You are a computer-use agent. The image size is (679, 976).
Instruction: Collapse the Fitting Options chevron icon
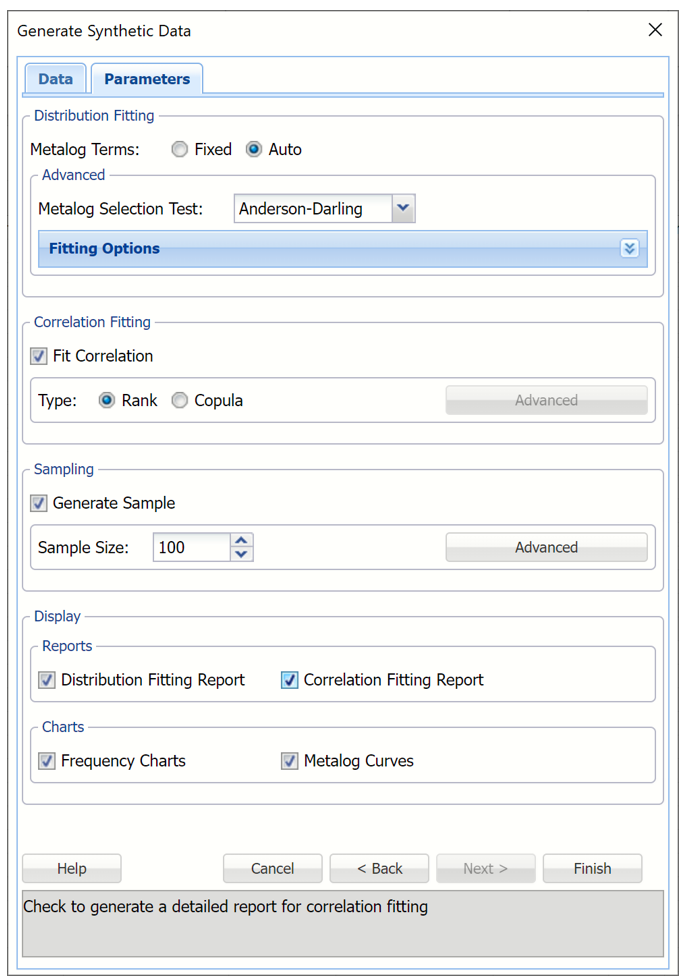click(629, 247)
